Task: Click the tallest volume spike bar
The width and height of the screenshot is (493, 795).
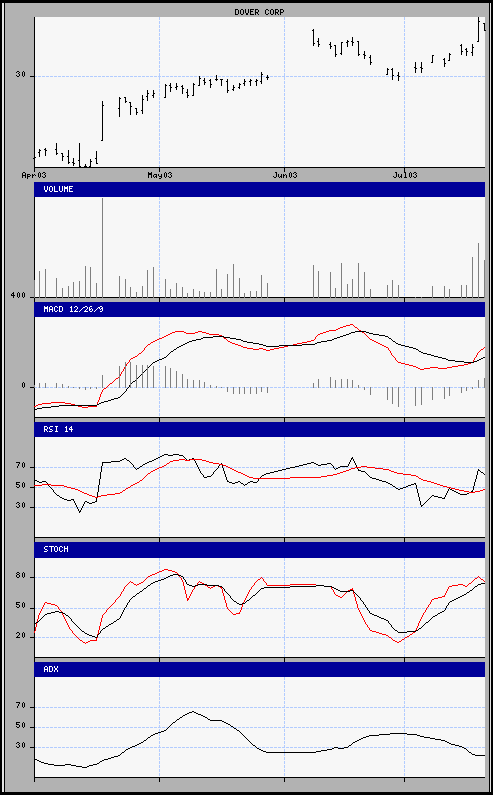Action: (x=102, y=247)
